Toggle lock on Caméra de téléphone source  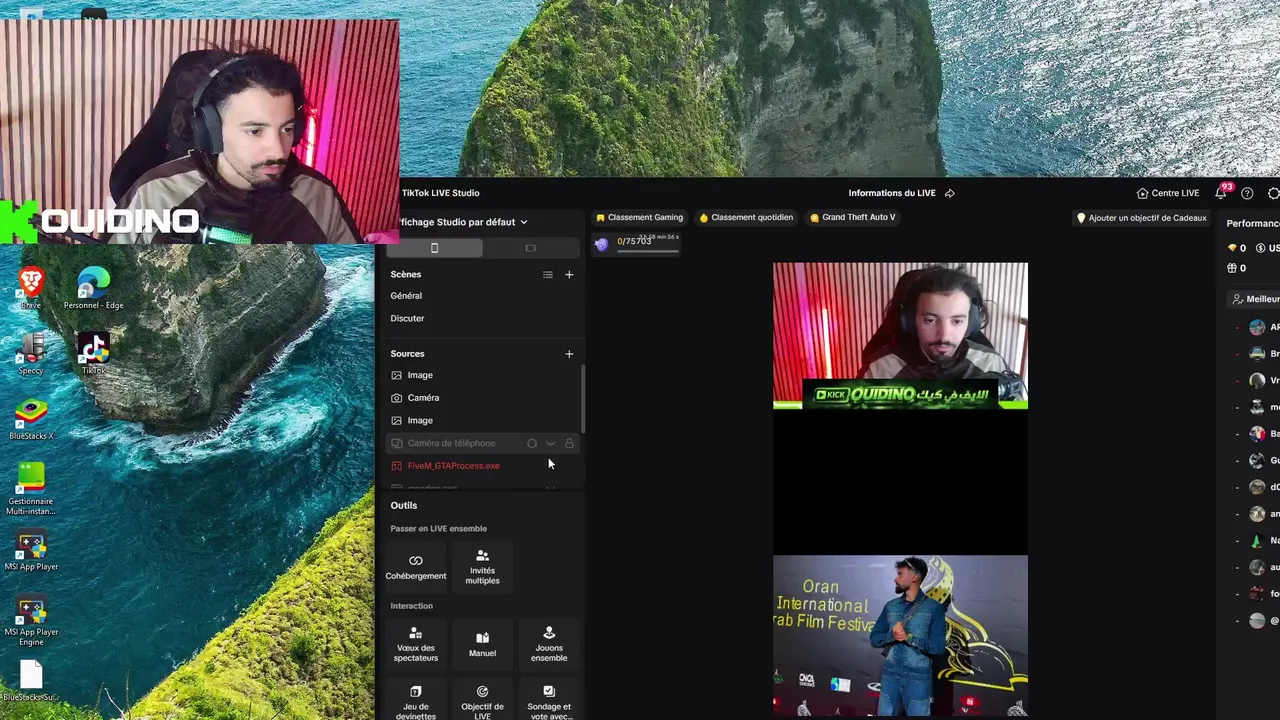(569, 443)
